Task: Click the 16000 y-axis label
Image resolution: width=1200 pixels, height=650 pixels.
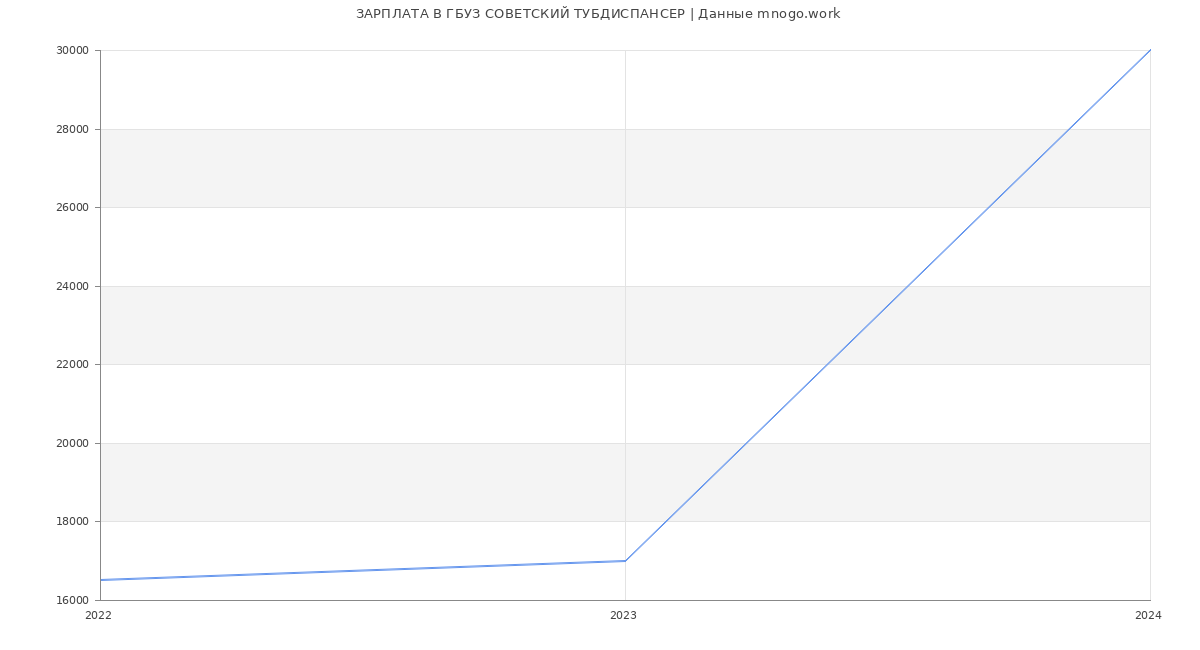Action: [72, 600]
